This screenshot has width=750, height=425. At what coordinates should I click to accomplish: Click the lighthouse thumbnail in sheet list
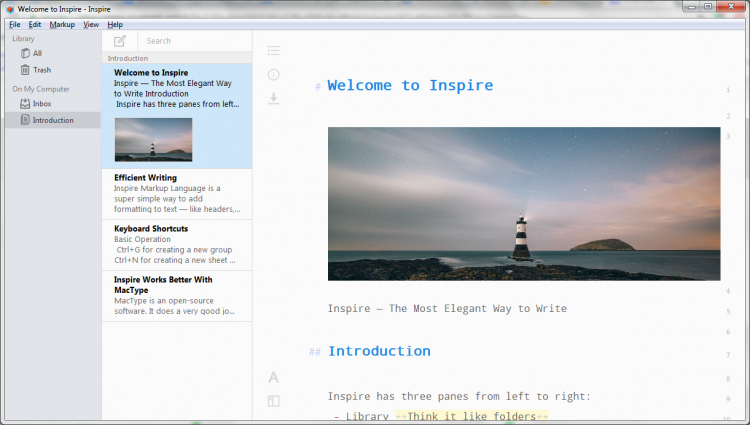tap(154, 140)
